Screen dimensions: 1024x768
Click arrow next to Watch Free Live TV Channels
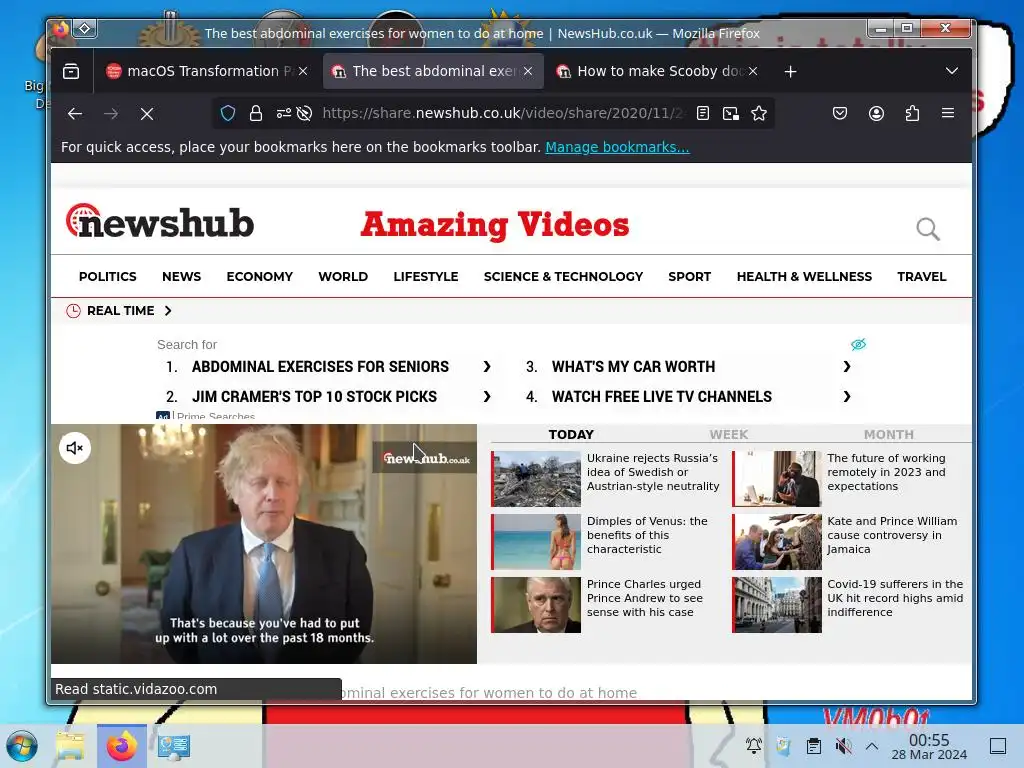(x=847, y=397)
